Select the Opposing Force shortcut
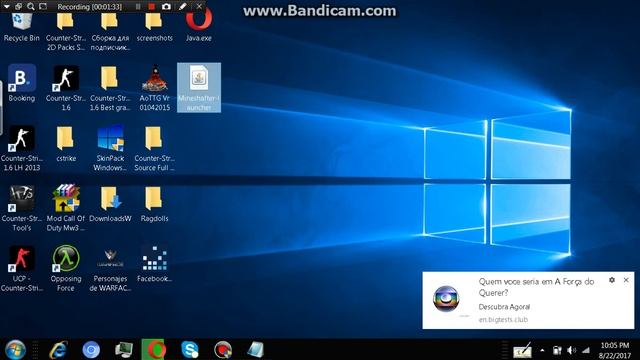This screenshot has width=640, height=360. coord(66,268)
